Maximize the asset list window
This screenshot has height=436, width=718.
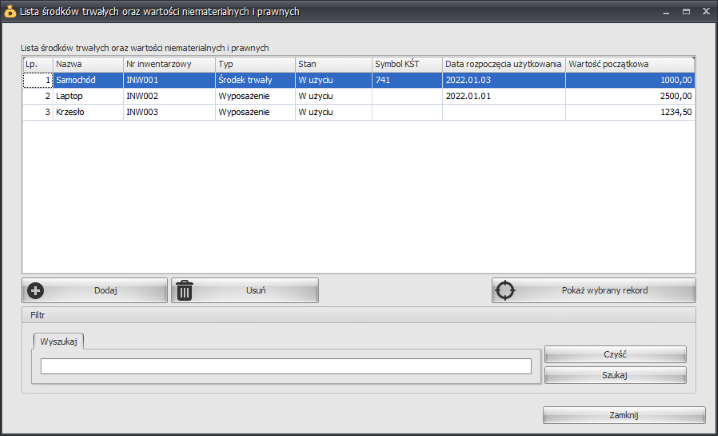coord(686,12)
